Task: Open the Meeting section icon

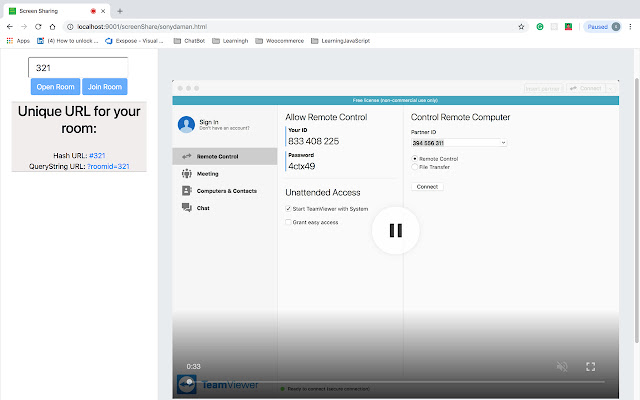Action: [186, 173]
